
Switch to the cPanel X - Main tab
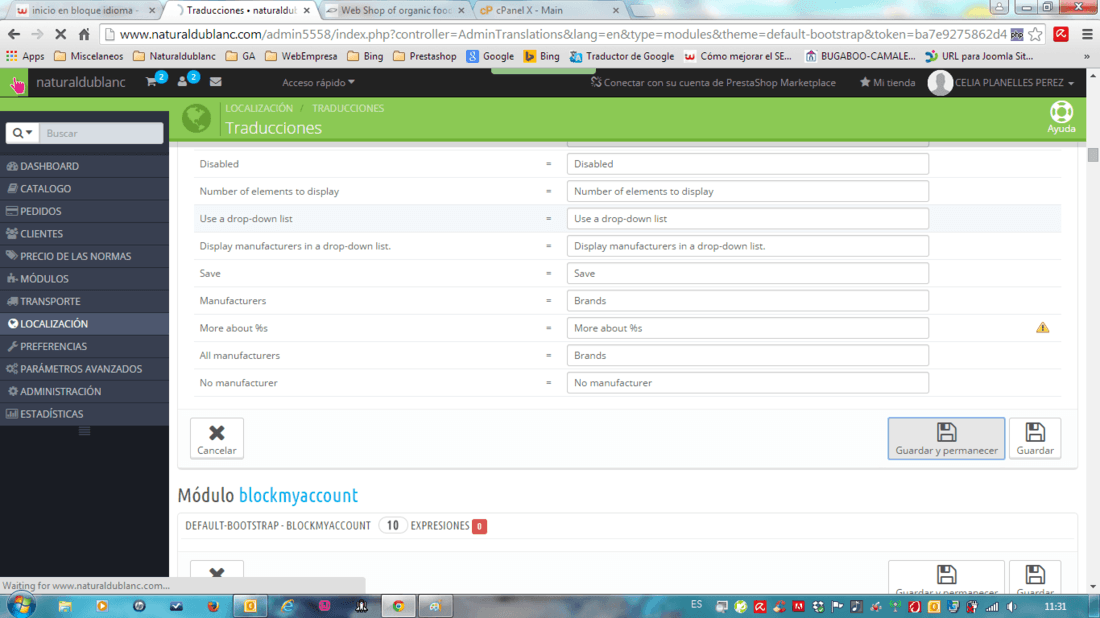pos(547,11)
